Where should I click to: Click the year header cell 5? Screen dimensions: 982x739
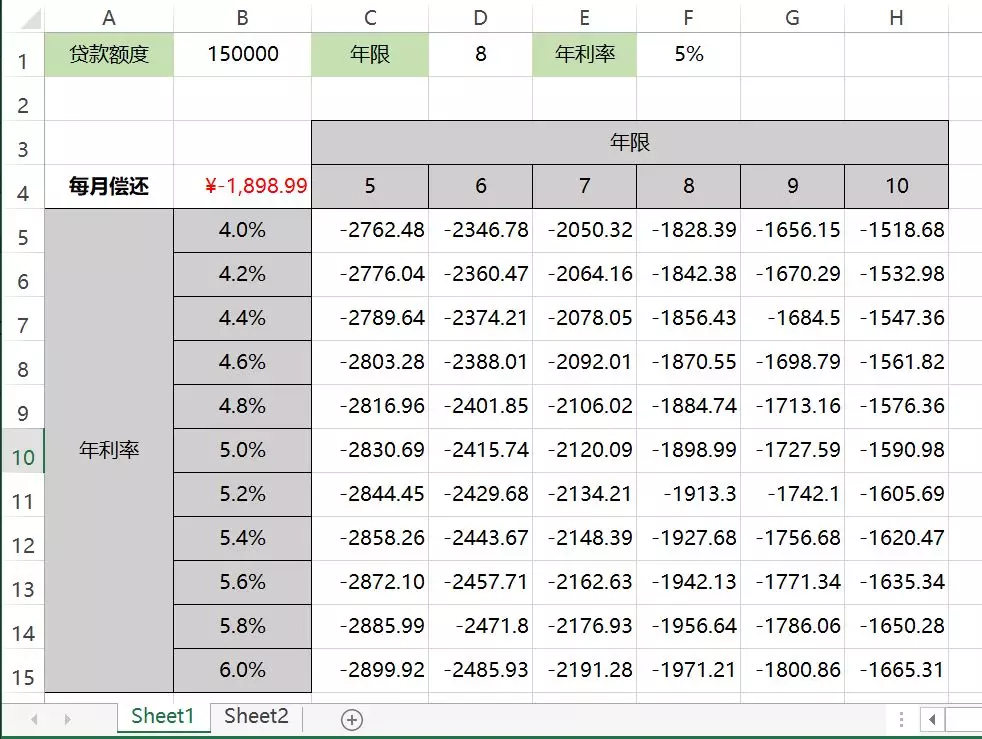[x=370, y=187]
